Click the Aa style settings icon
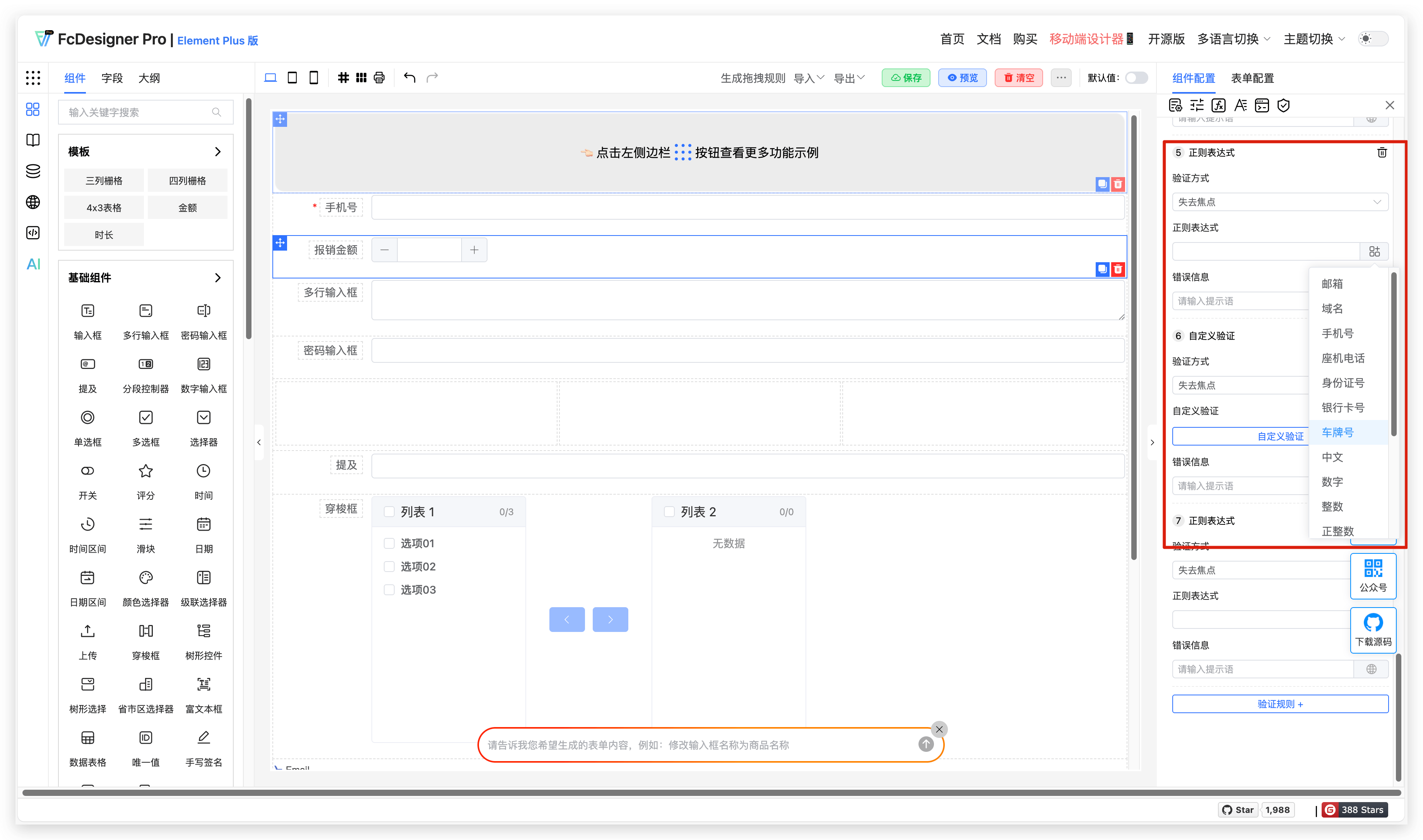Viewport: 1423px width, 840px height. pos(1240,105)
